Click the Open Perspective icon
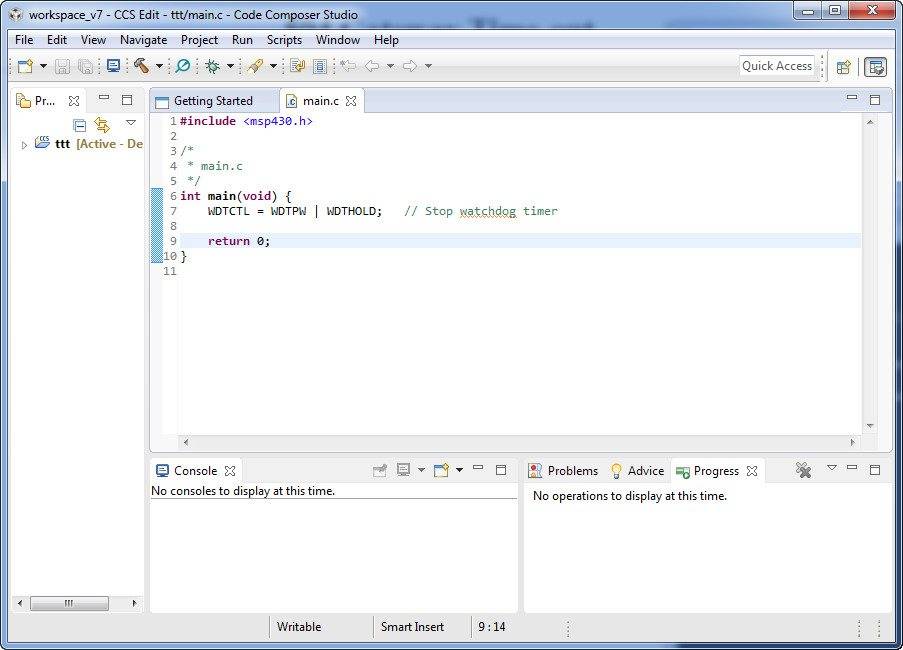903x650 pixels. (844, 67)
